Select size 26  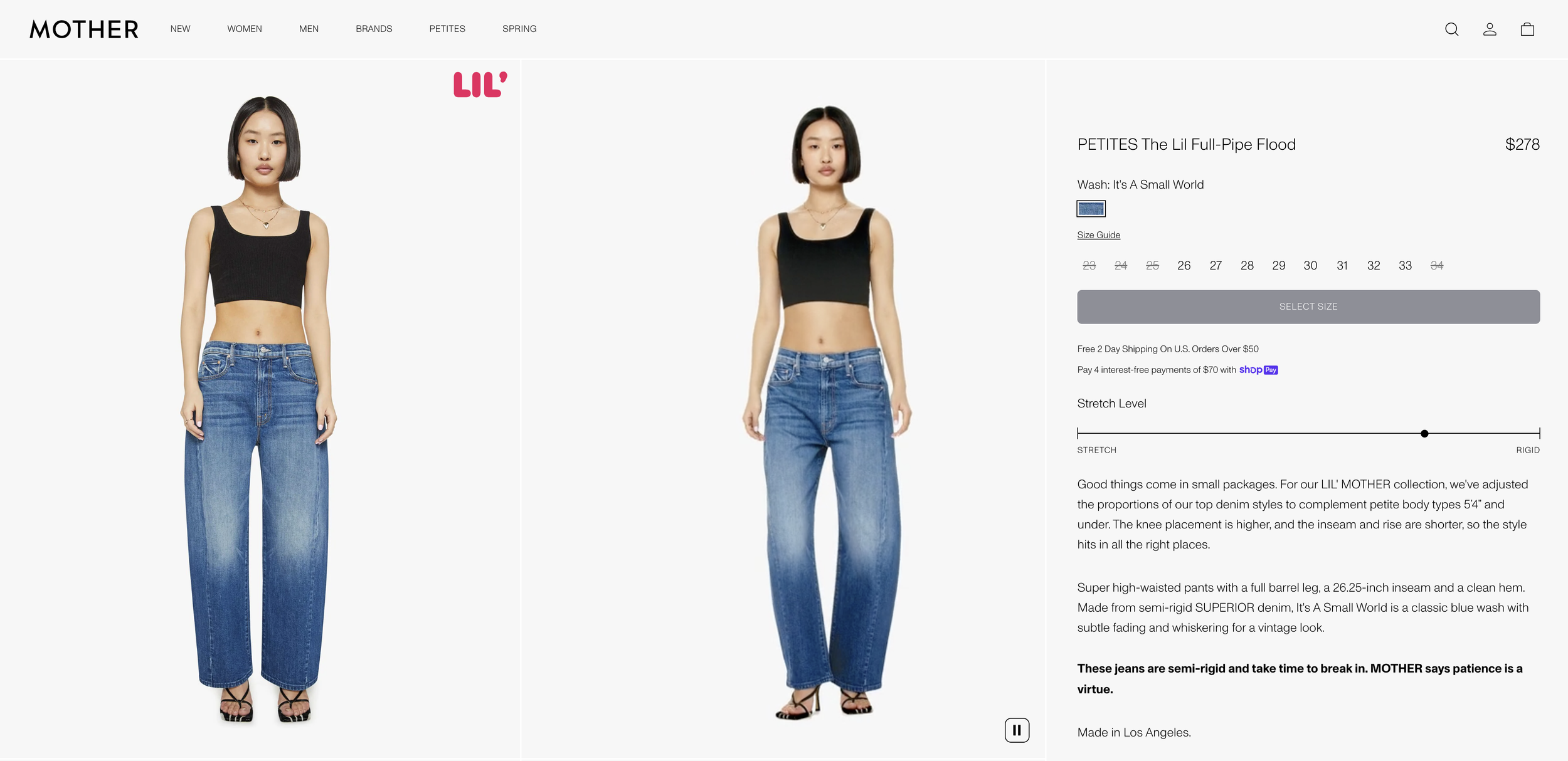click(1184, 266)
